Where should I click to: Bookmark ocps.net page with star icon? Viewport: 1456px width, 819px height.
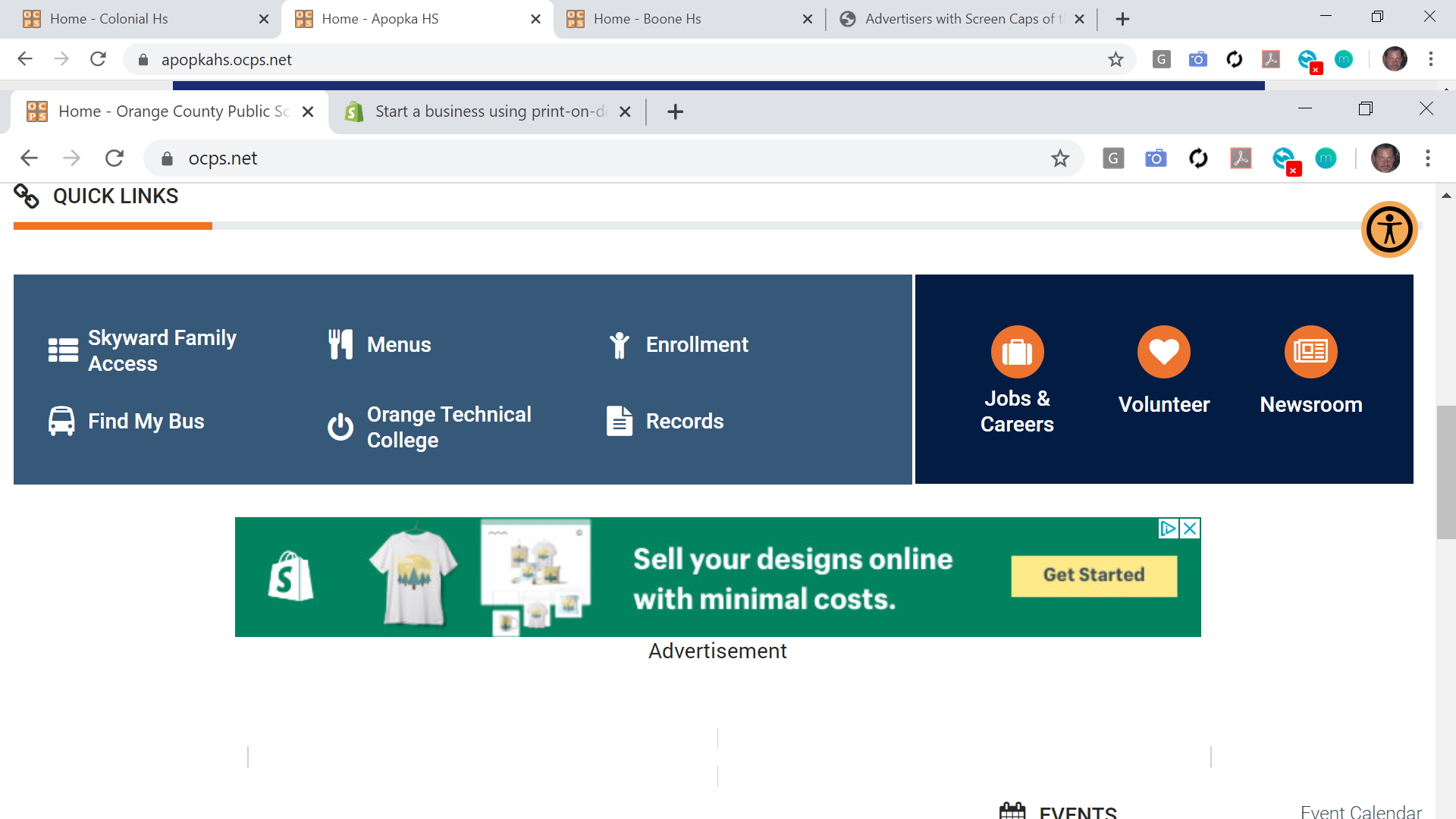tap(1059, 158)
